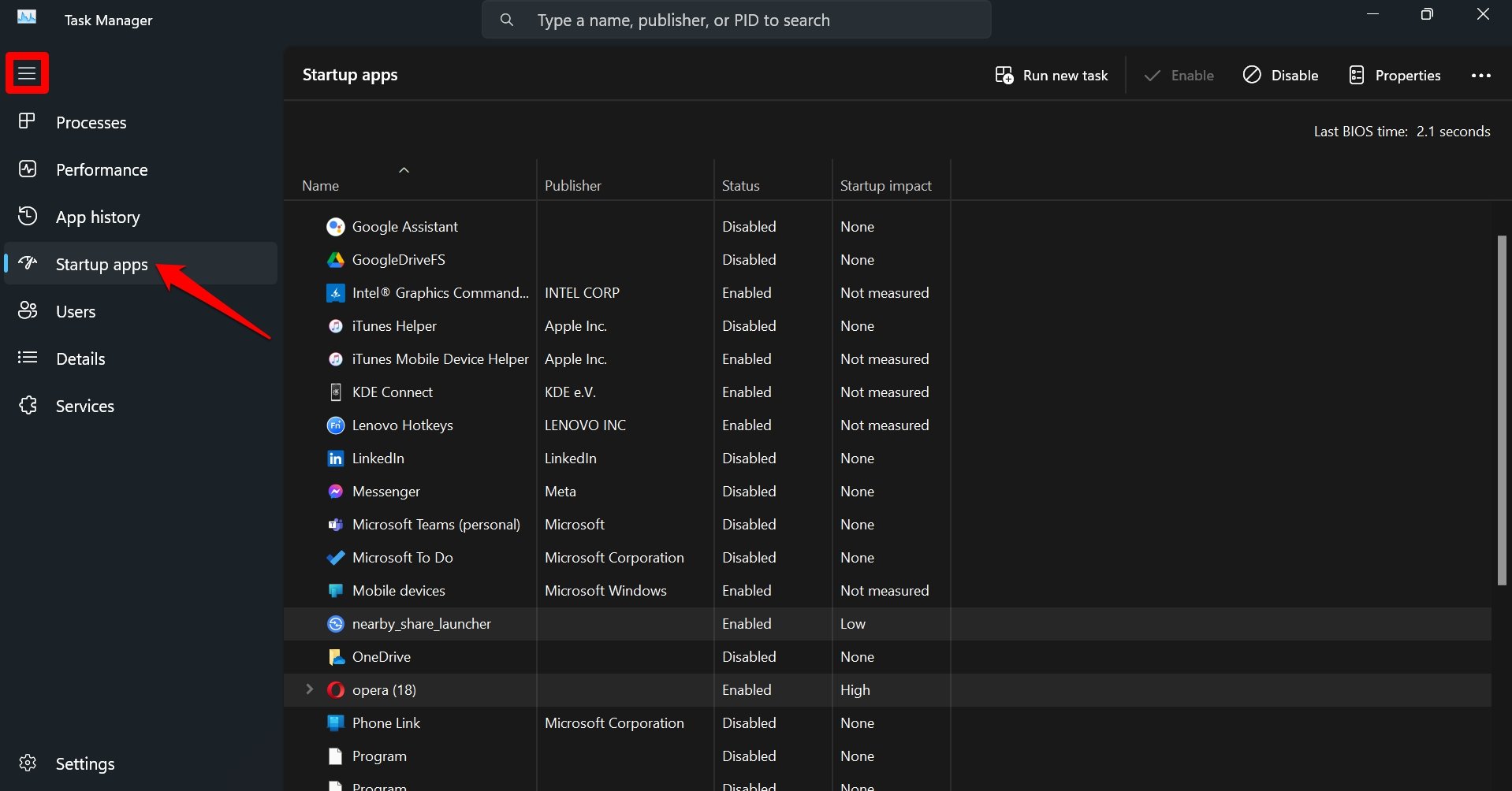Open Properties of the selected app
The image size is (1512, 791).
coord(1395,75)
